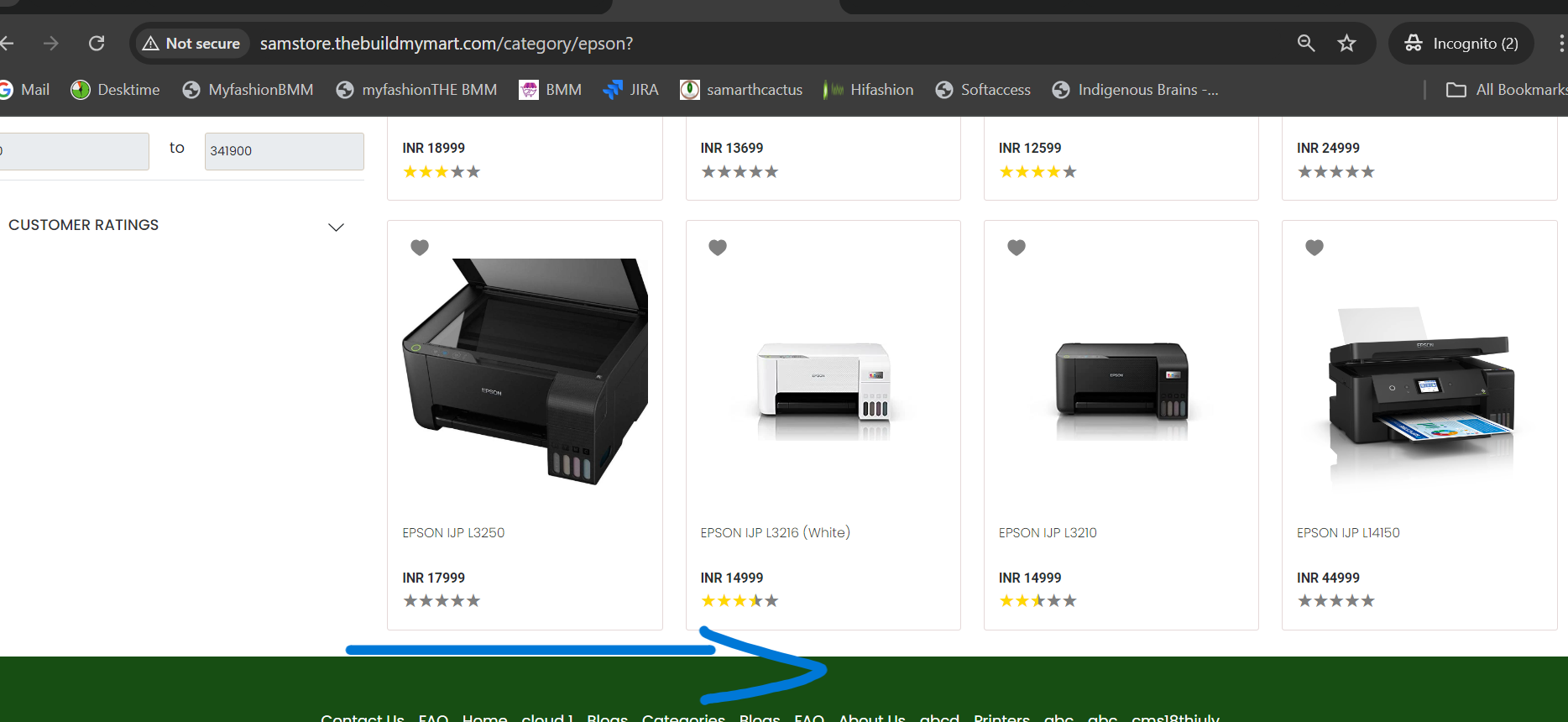Toggle the wishlist heart for EPSON IJP L3210
This screenshot has width=1568, height=722.
(x=1017, y=247)
